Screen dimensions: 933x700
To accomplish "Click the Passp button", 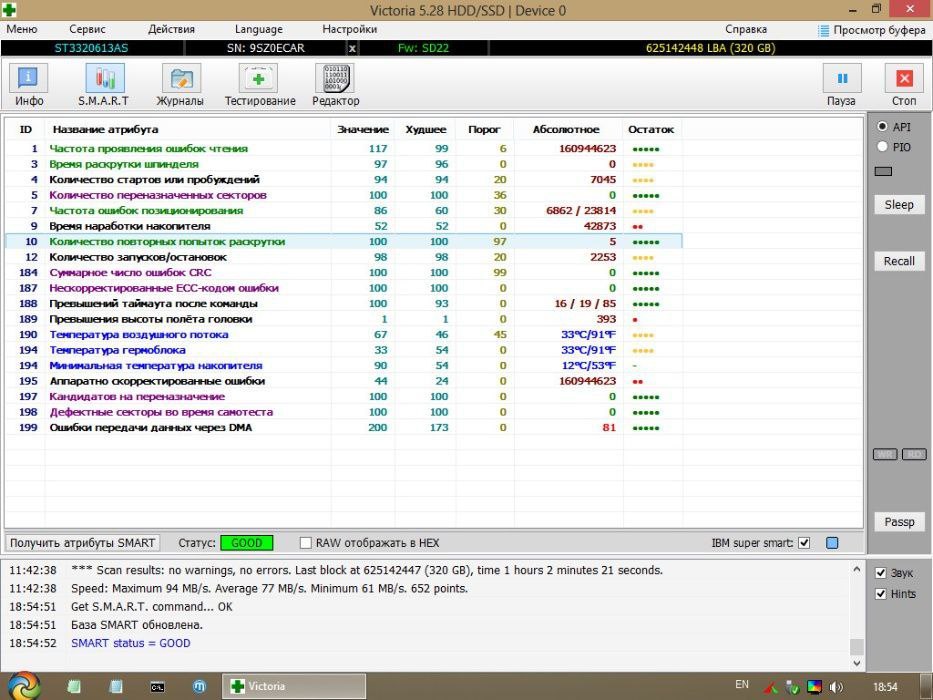I will point(899,522).
